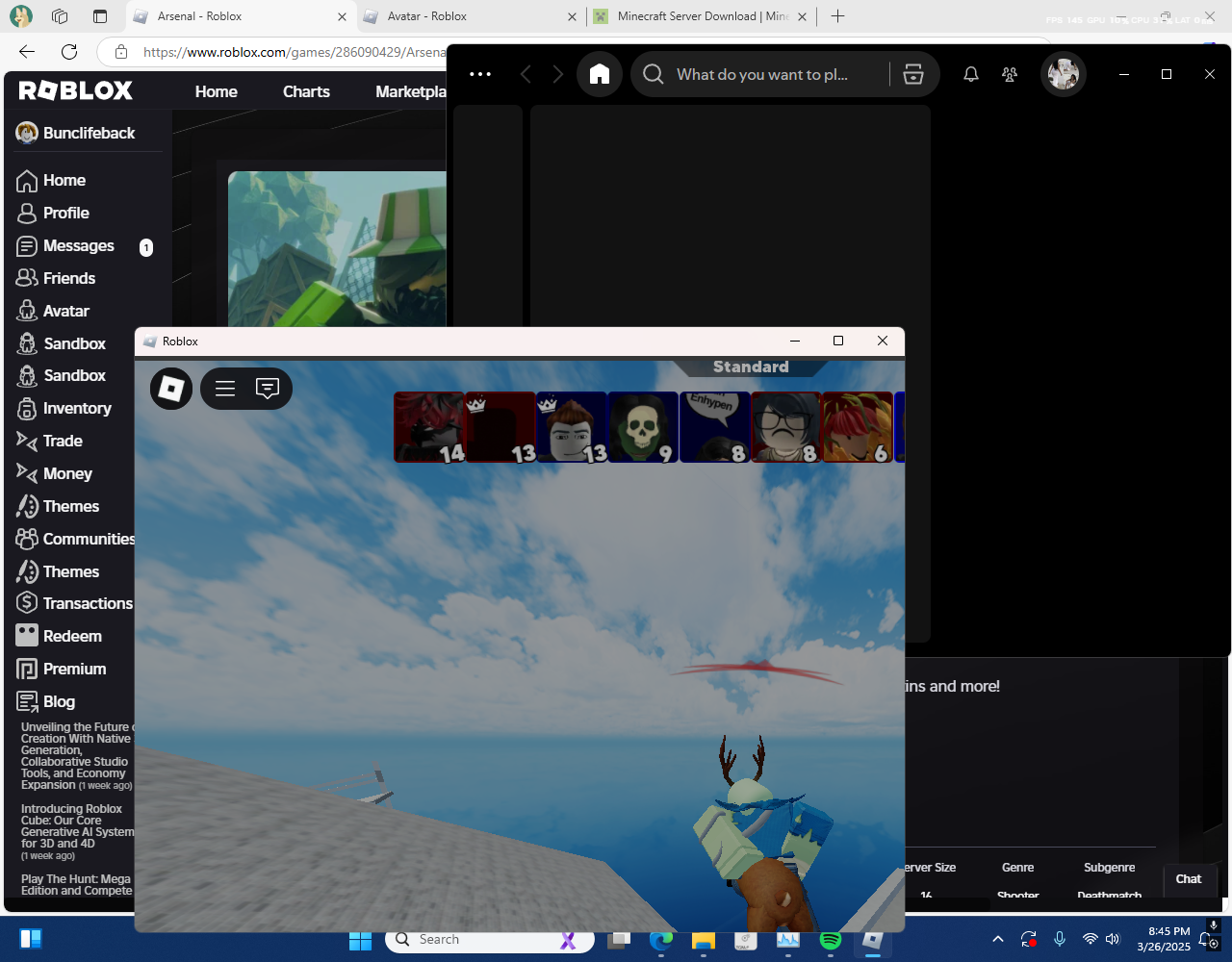Open the Roblox menu button in game window
The width and height of the screenshot is (1232, 962).
[x=171, y=389]
